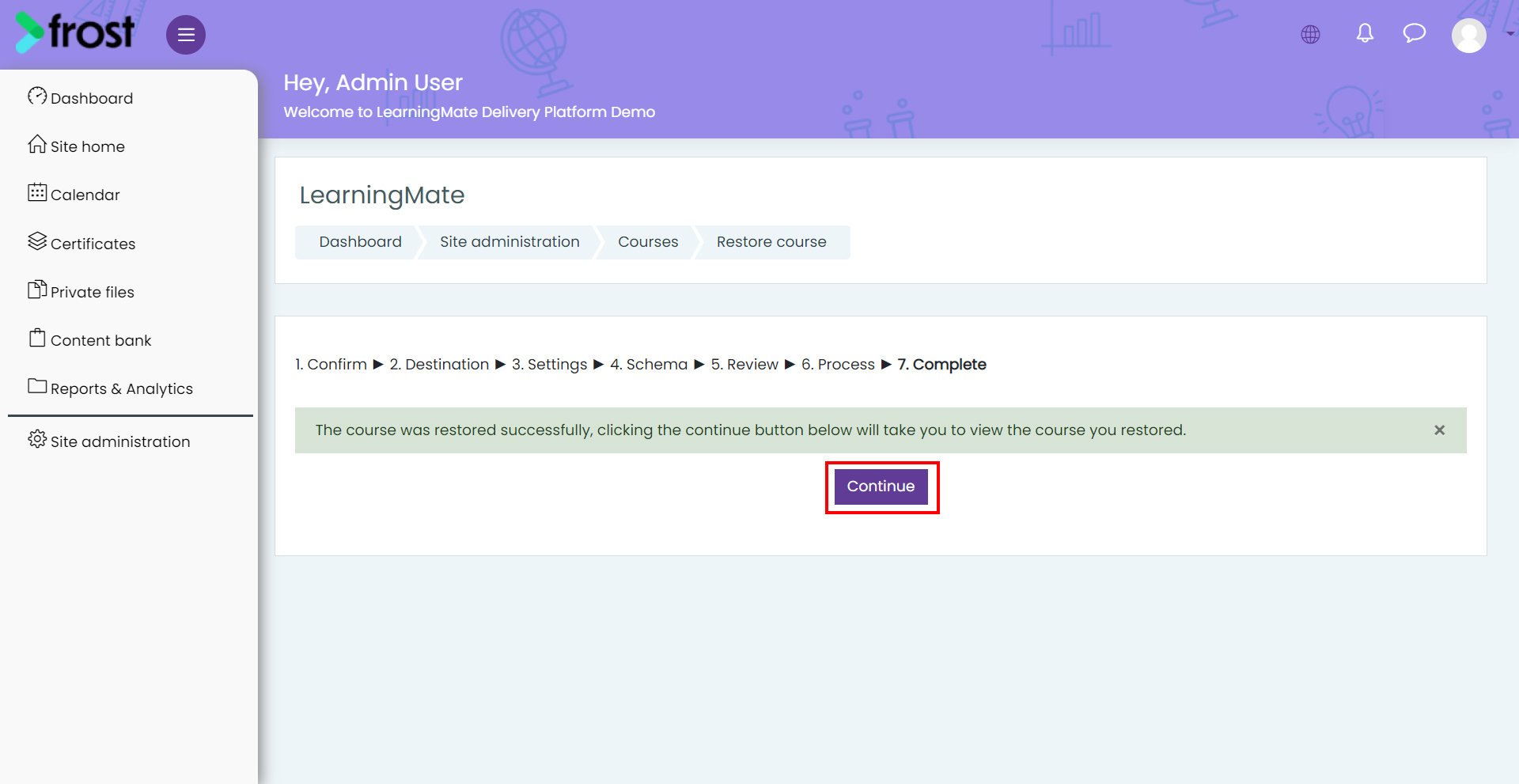Go to Site home in sidebar
The height and width of the screenshot is (784, 1519).
tap(76, 146)
